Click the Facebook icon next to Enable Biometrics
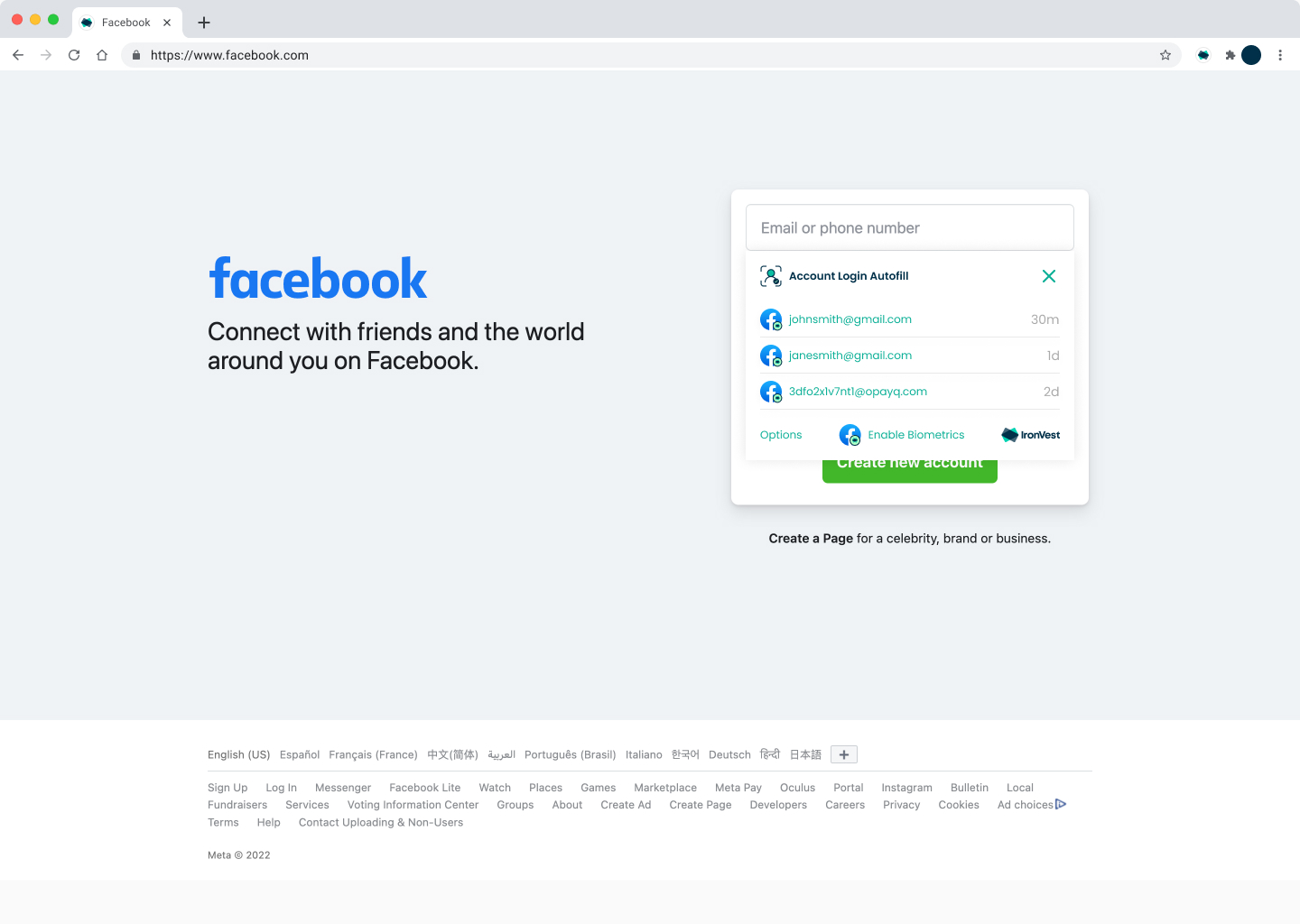1300x924 pixels. [850, 435]
